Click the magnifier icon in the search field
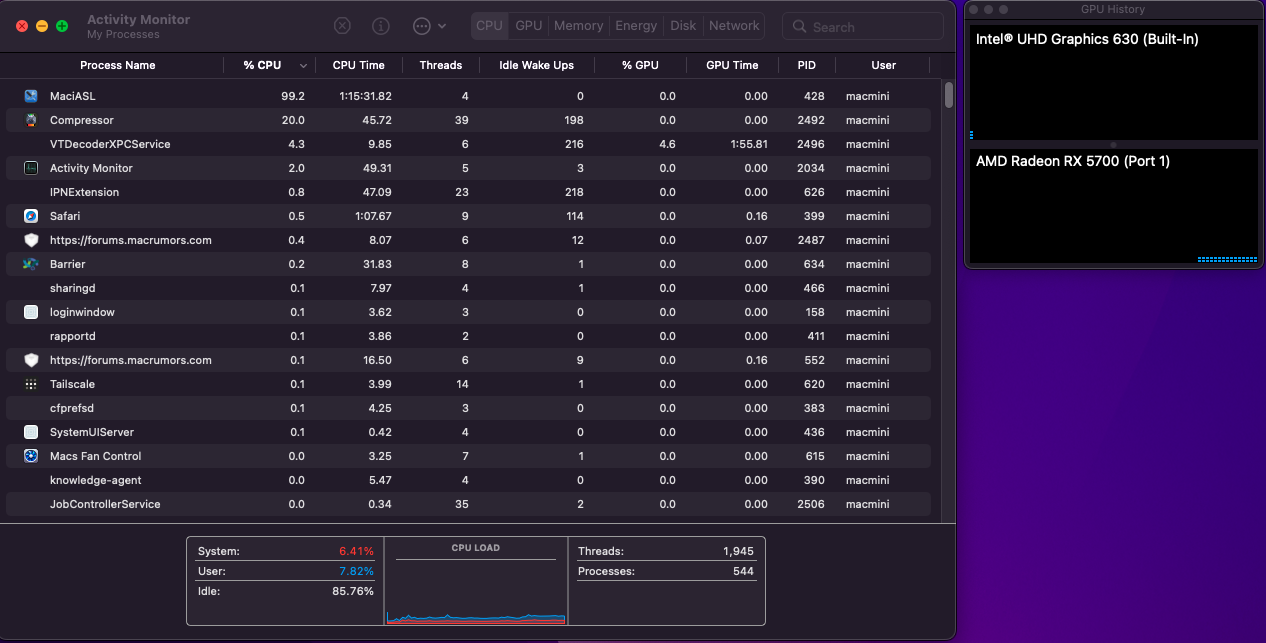 point(799,27)
